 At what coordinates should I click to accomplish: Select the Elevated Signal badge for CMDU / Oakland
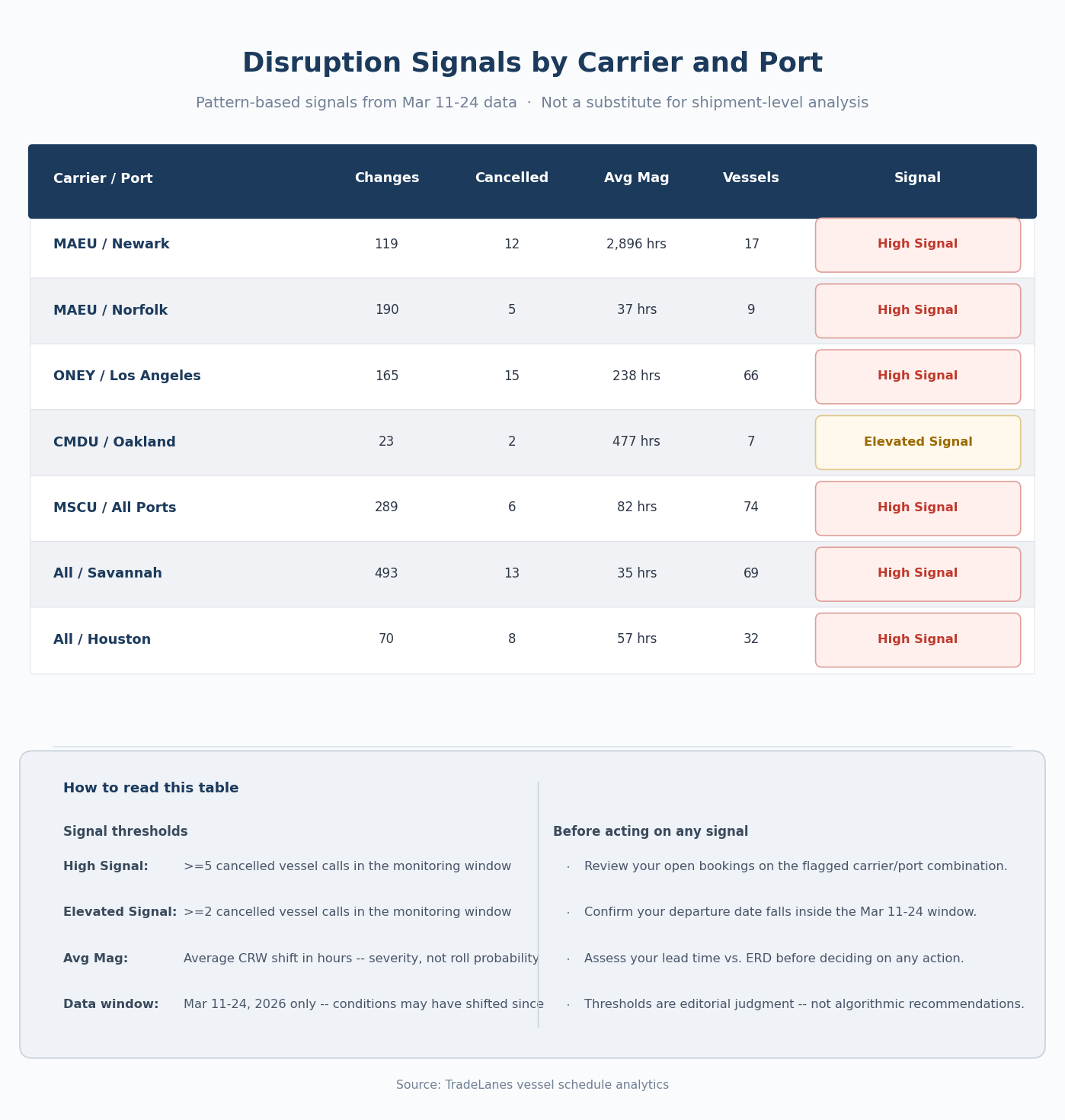tap(917, 443)
